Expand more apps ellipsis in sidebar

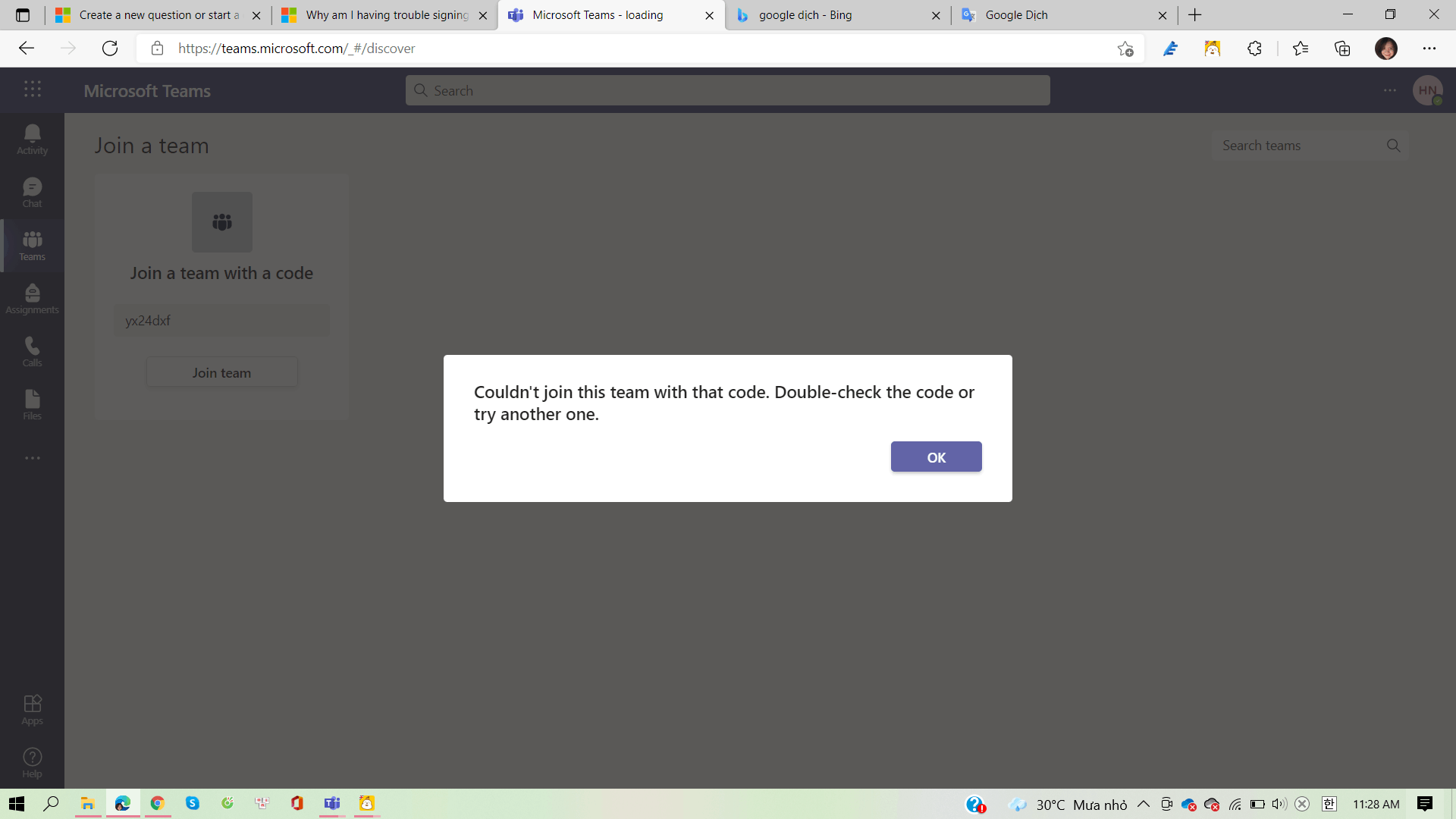coord(32,458)
